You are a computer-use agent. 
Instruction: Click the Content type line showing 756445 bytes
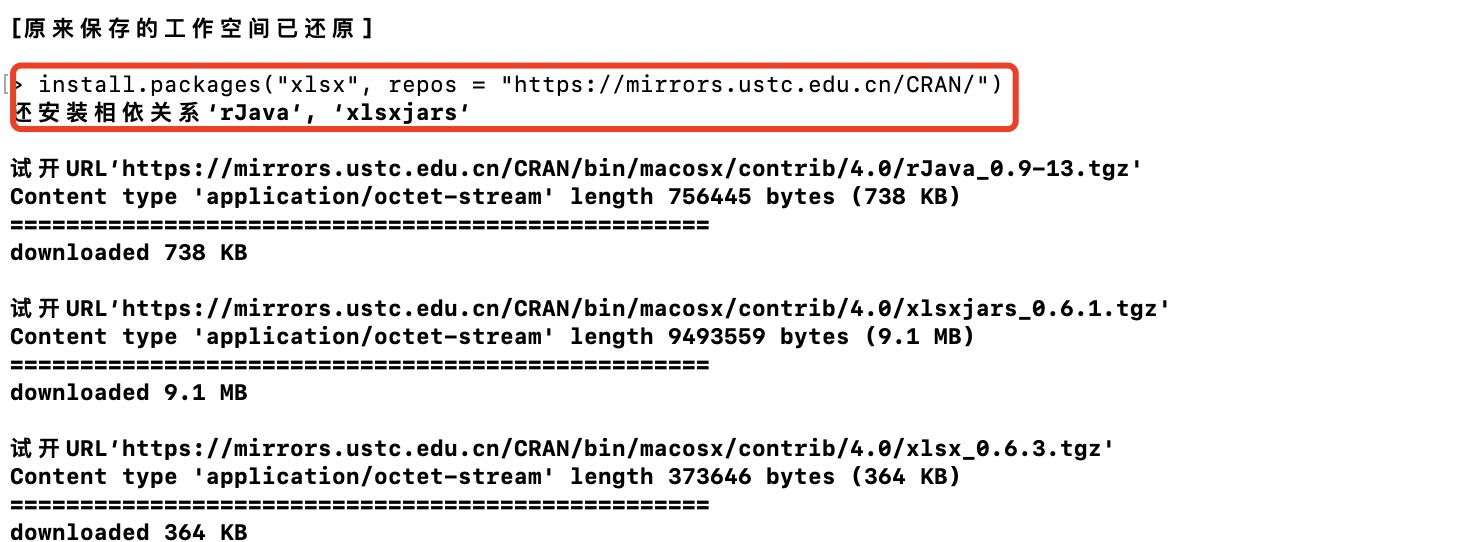point(485,197)
